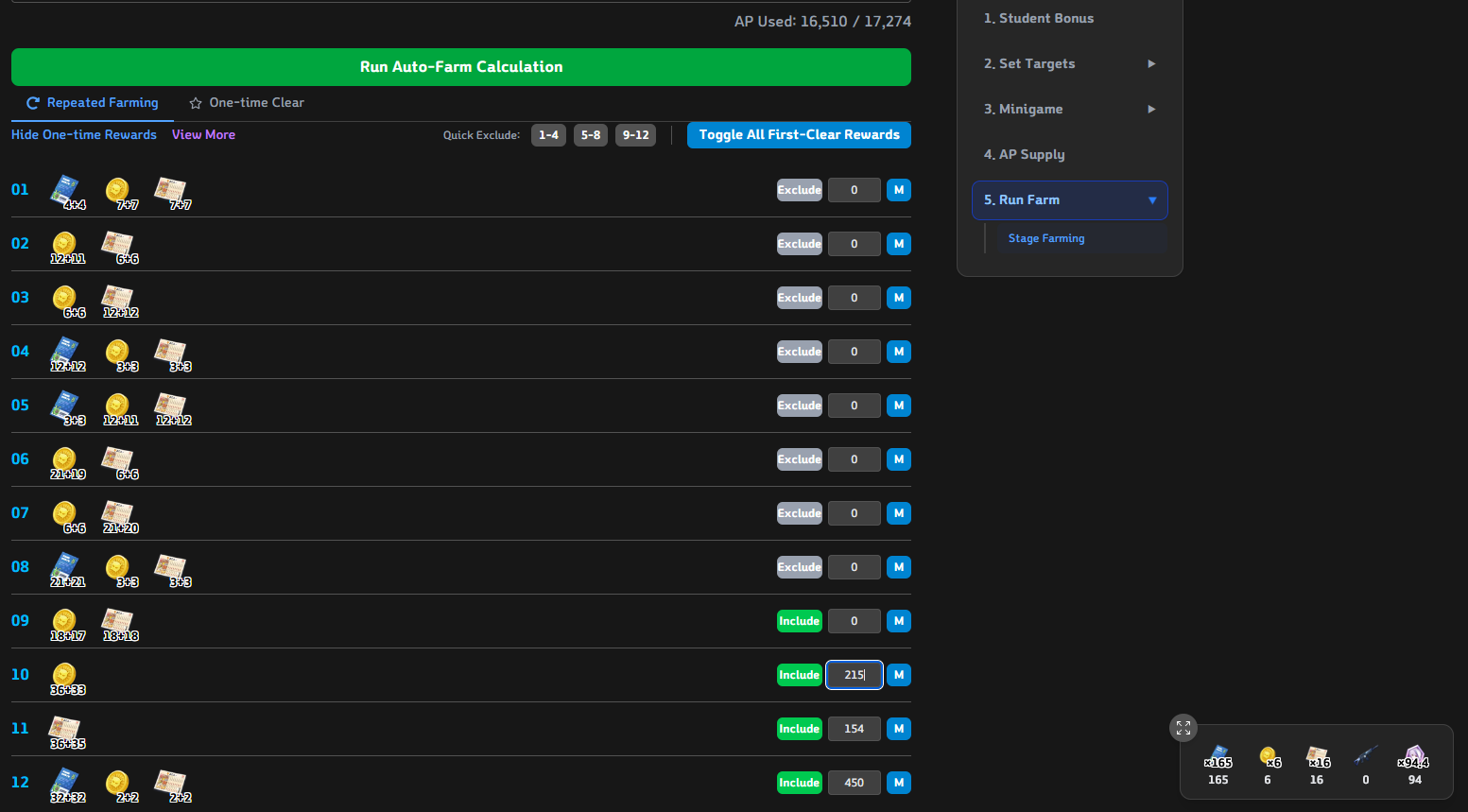Quick exclude stages 9-12
The width and height of the screenshot is (1468, 812).
[x=636, y=135]
